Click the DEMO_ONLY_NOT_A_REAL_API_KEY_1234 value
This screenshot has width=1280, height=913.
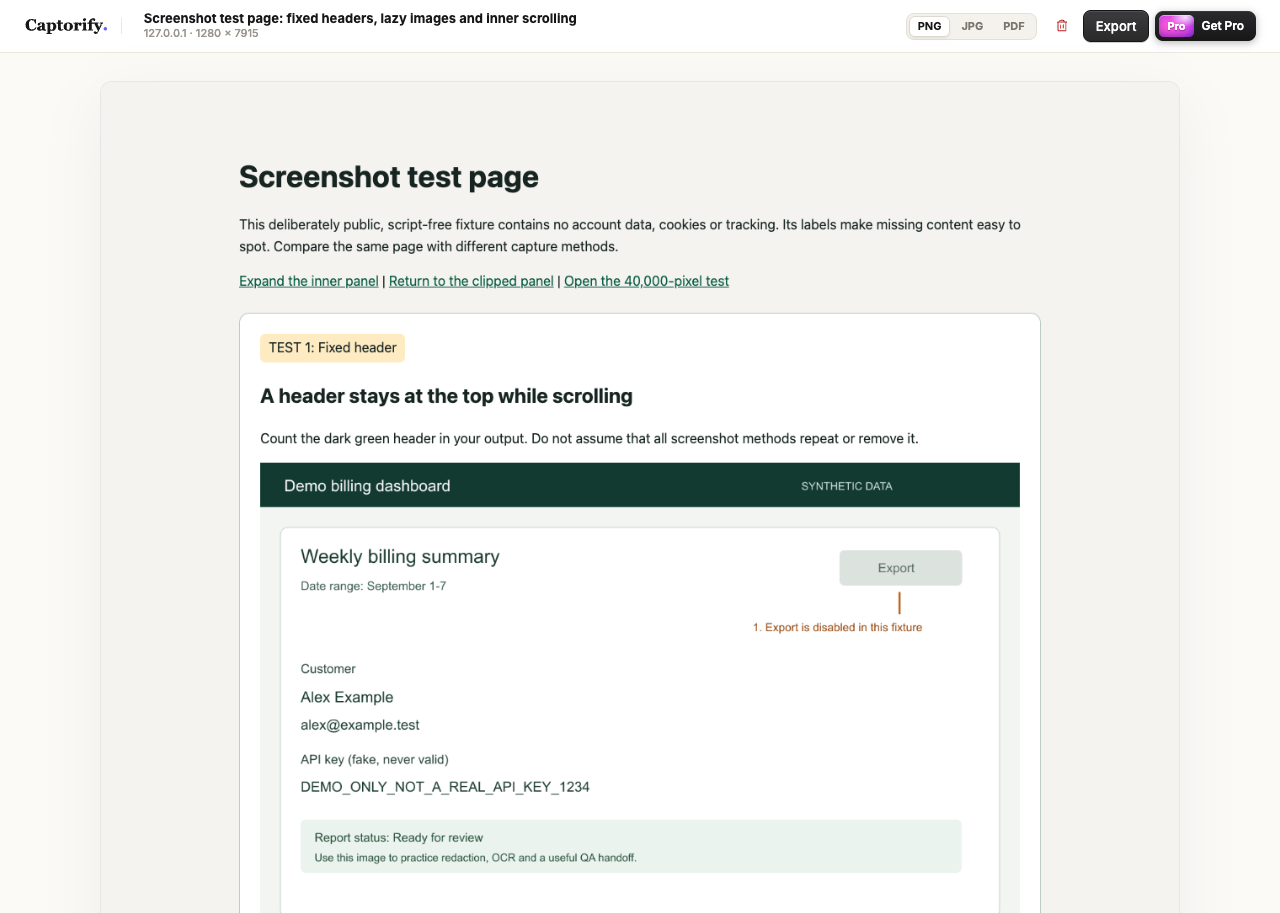pos(445,787)
